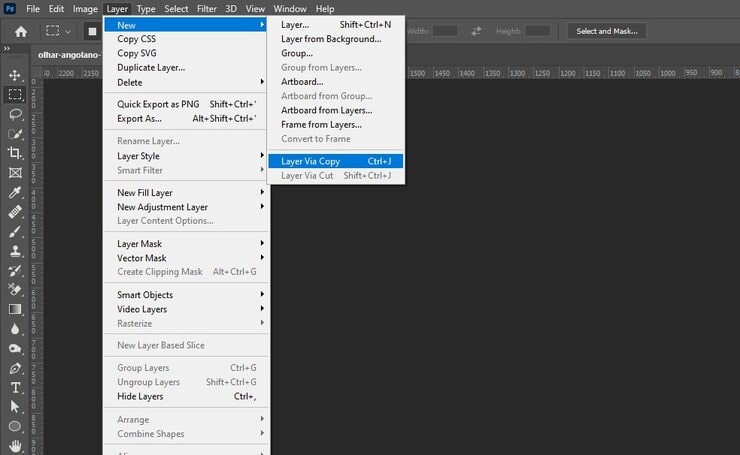Choose Quick Export as PNG
Image resolution: width=740 pixels, height=455 pixels.
(x=186, y=104)
